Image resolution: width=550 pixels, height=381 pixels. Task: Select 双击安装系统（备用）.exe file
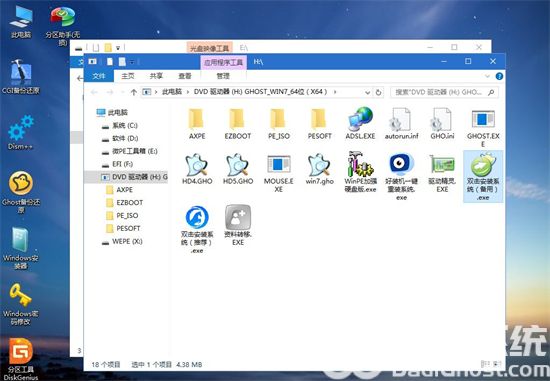483,177
